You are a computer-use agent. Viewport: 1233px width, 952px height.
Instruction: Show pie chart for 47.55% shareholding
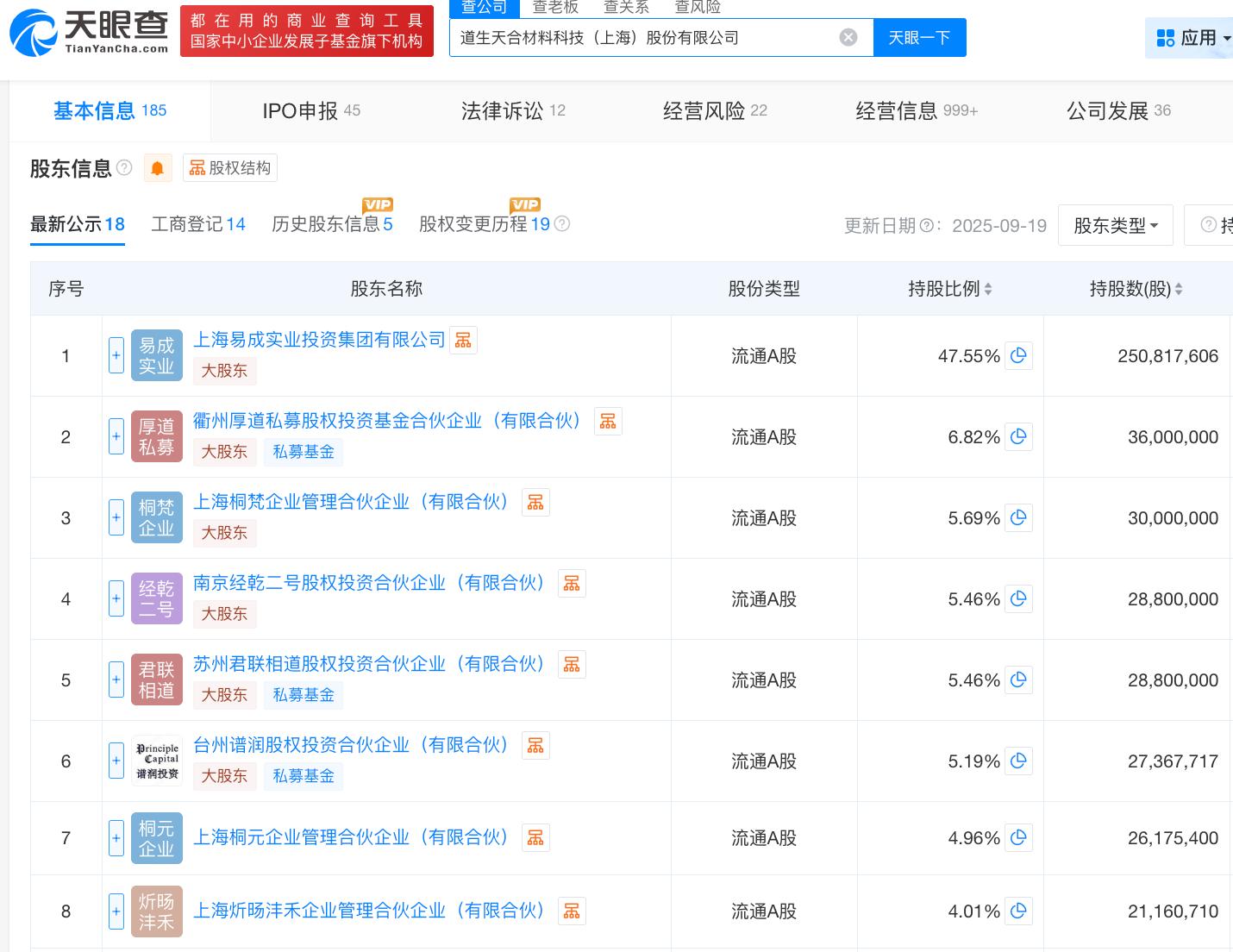[1018, 356]
